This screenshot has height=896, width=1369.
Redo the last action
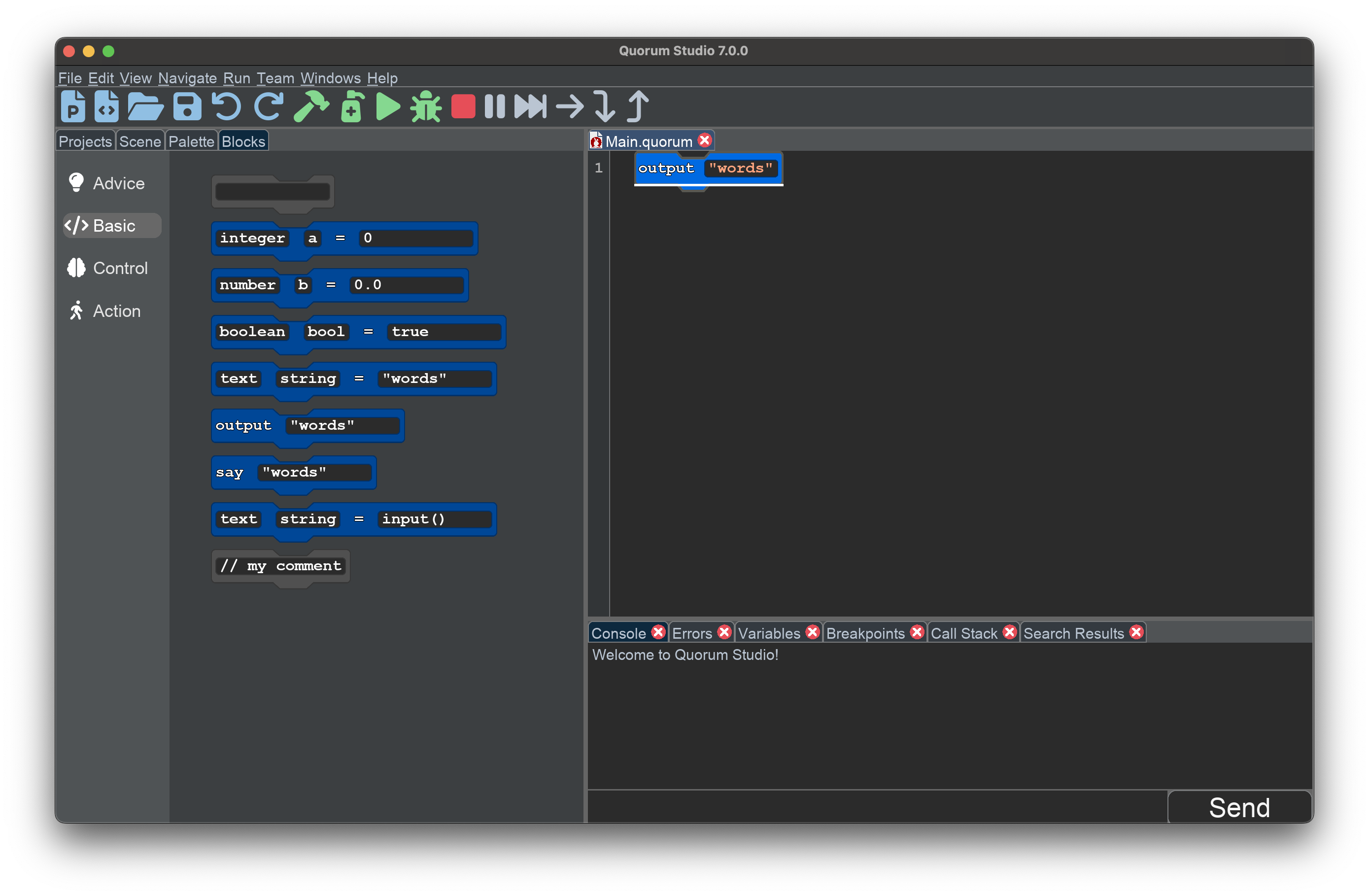(269, 106)
